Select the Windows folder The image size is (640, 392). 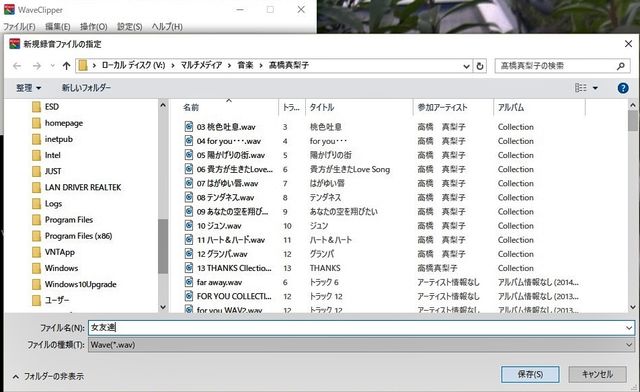tap(55, 268)
